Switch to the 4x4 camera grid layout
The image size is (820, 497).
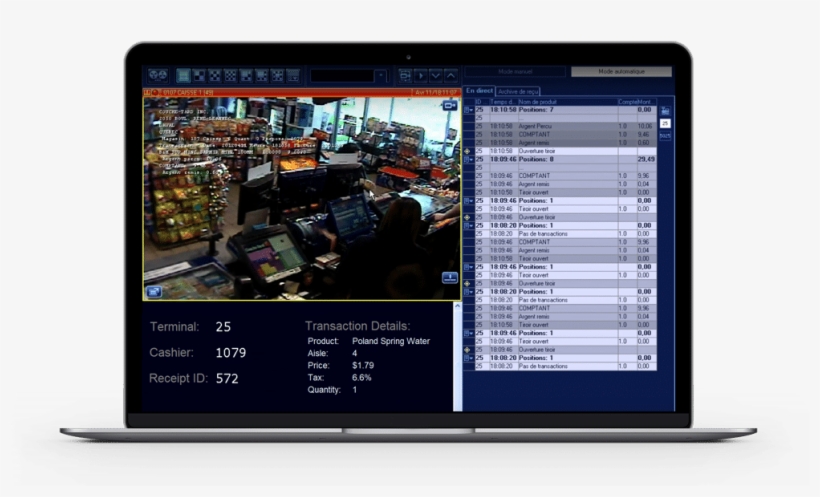tap(230, 76)
